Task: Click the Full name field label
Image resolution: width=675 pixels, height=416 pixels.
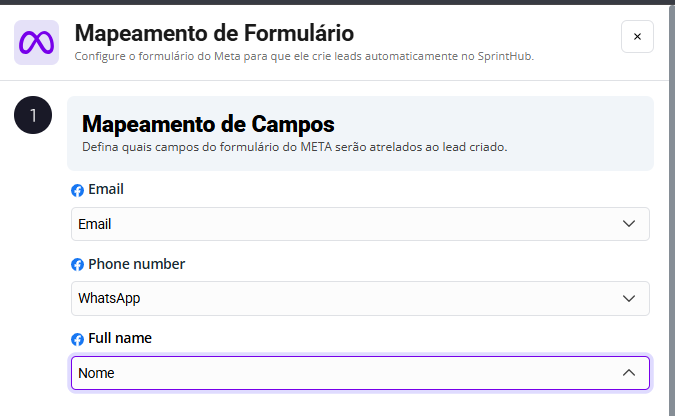Action: [x=120, y=338]
